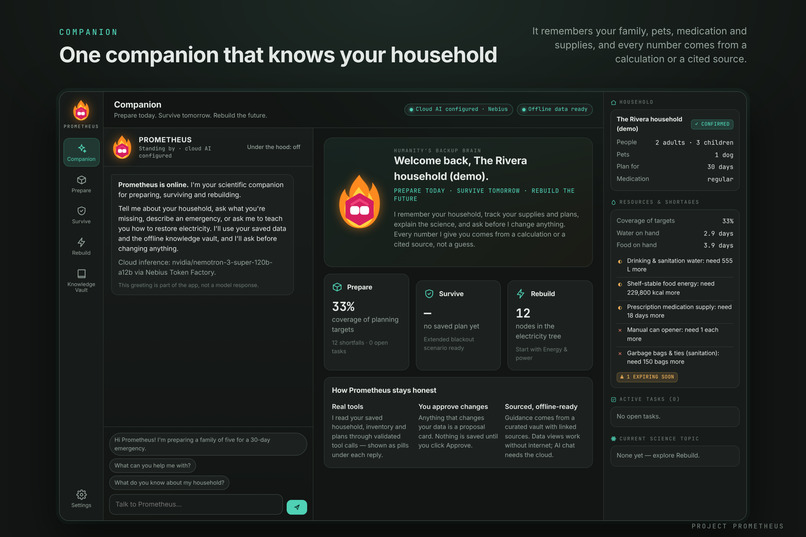Choose suggestion 'What do you know about my household?'
This screenshot has height=537, width=806.
(x=169, y=483)
